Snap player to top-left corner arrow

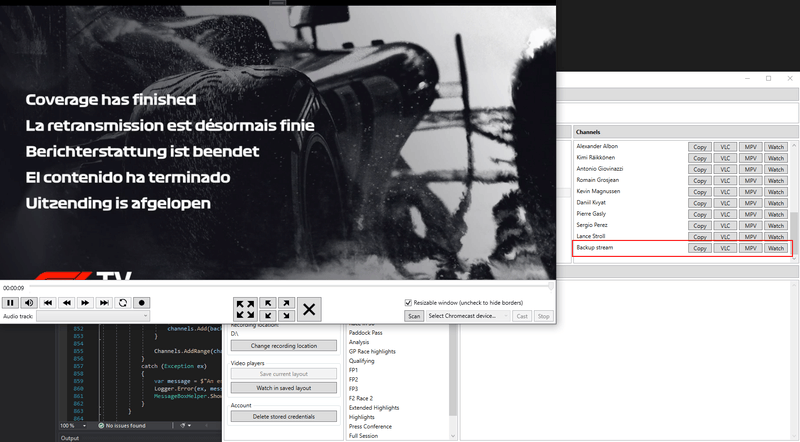pos(268,304)
